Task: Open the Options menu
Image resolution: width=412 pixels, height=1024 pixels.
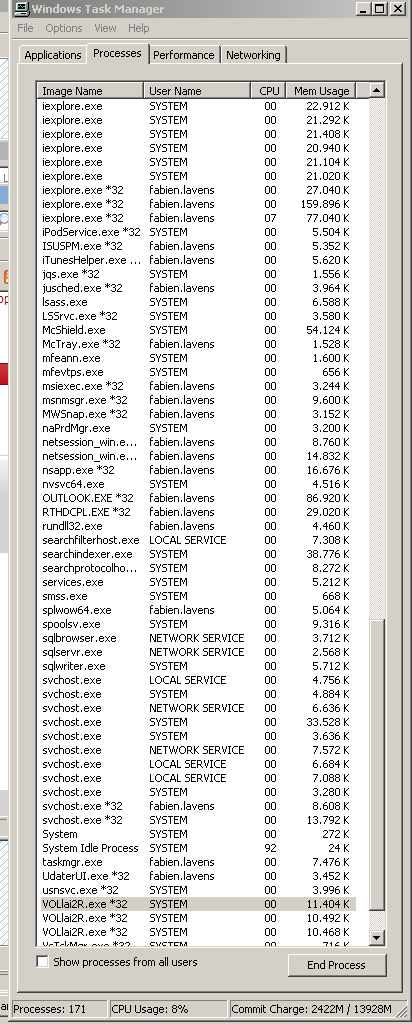Action: pyautogui.click(x=63, y=28)
